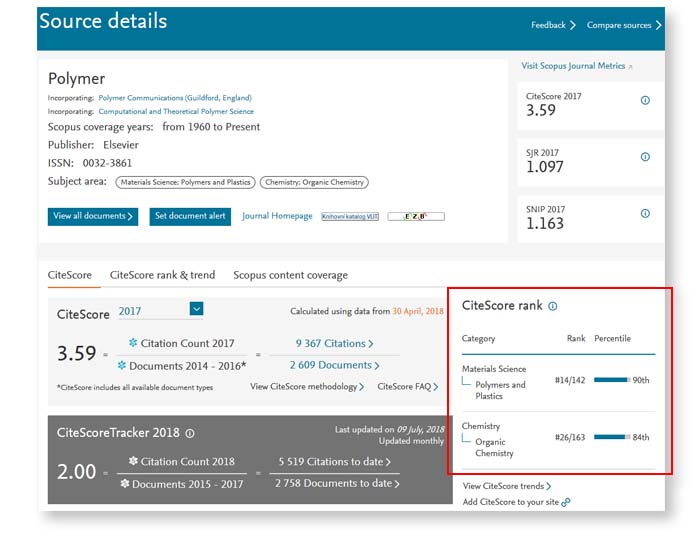Click the ISSN 0032-3861 text
This screenshot has width=700, height=541.
pyautogui.click(x=90, y=163)
